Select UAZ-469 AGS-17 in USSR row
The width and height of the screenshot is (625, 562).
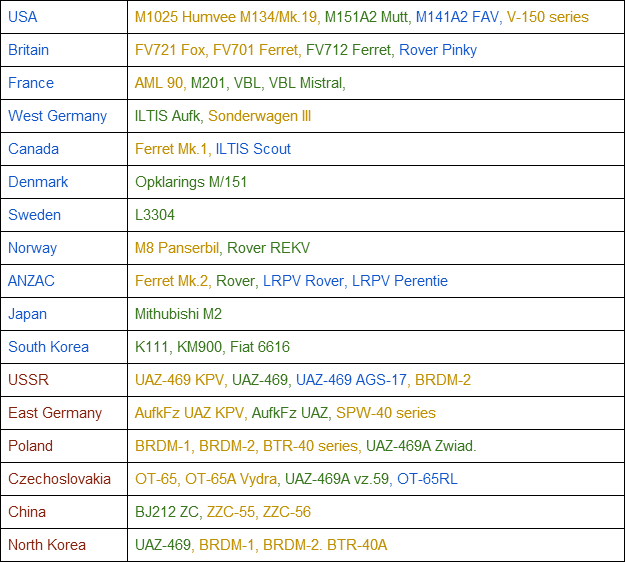click(352, 380)
